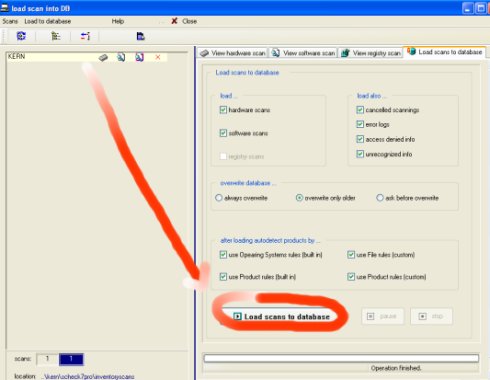Toggle use Product rules (built in) checkbox

pyautogui.click(x=223, y=277)
